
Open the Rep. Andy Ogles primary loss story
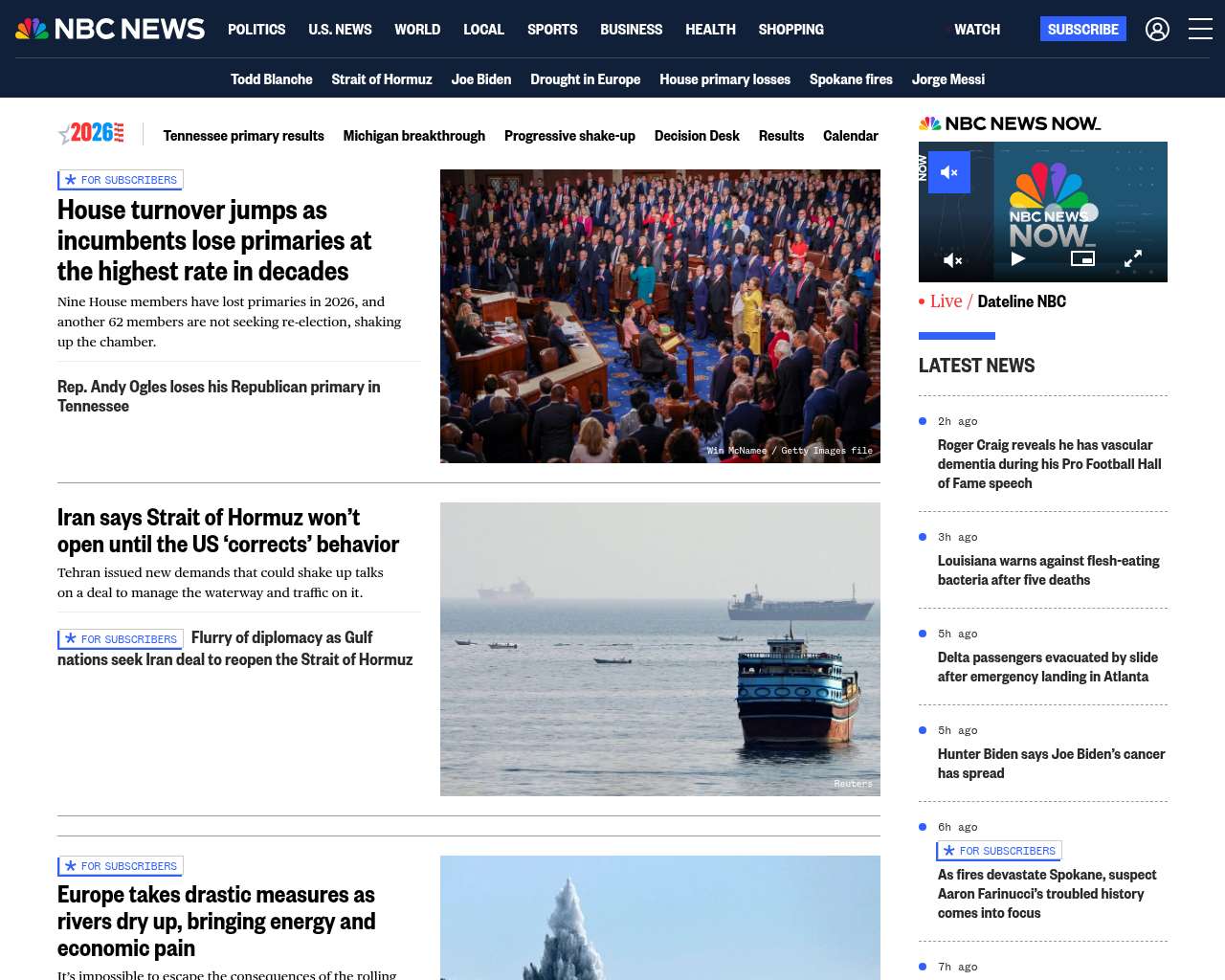[218, 396]
